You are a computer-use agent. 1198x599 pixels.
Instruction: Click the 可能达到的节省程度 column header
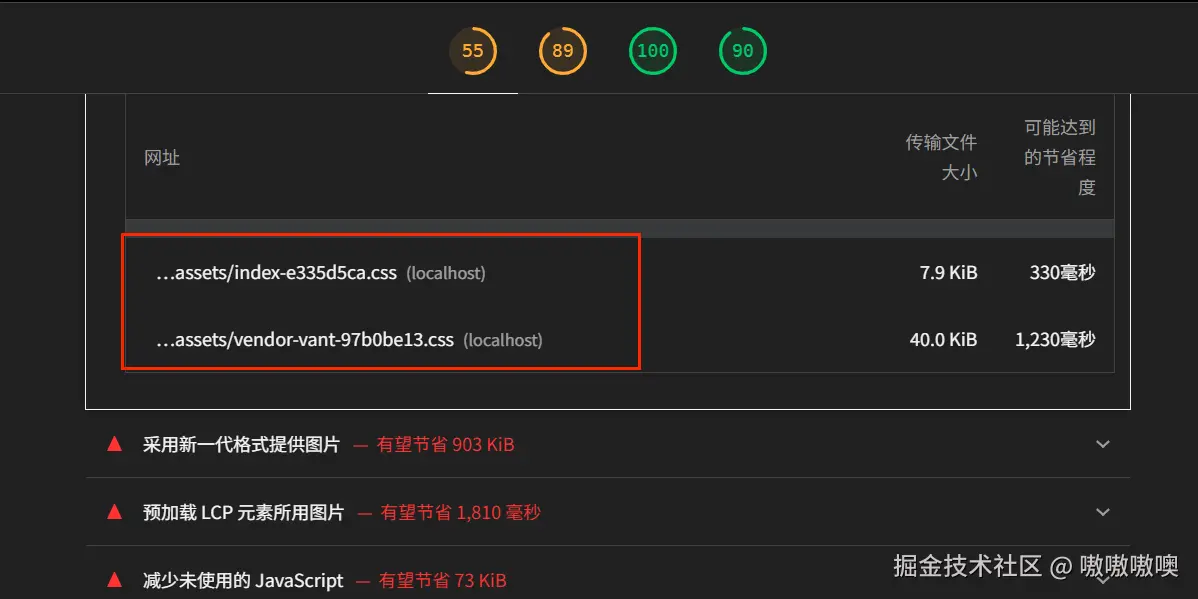tap(1060, 157)
